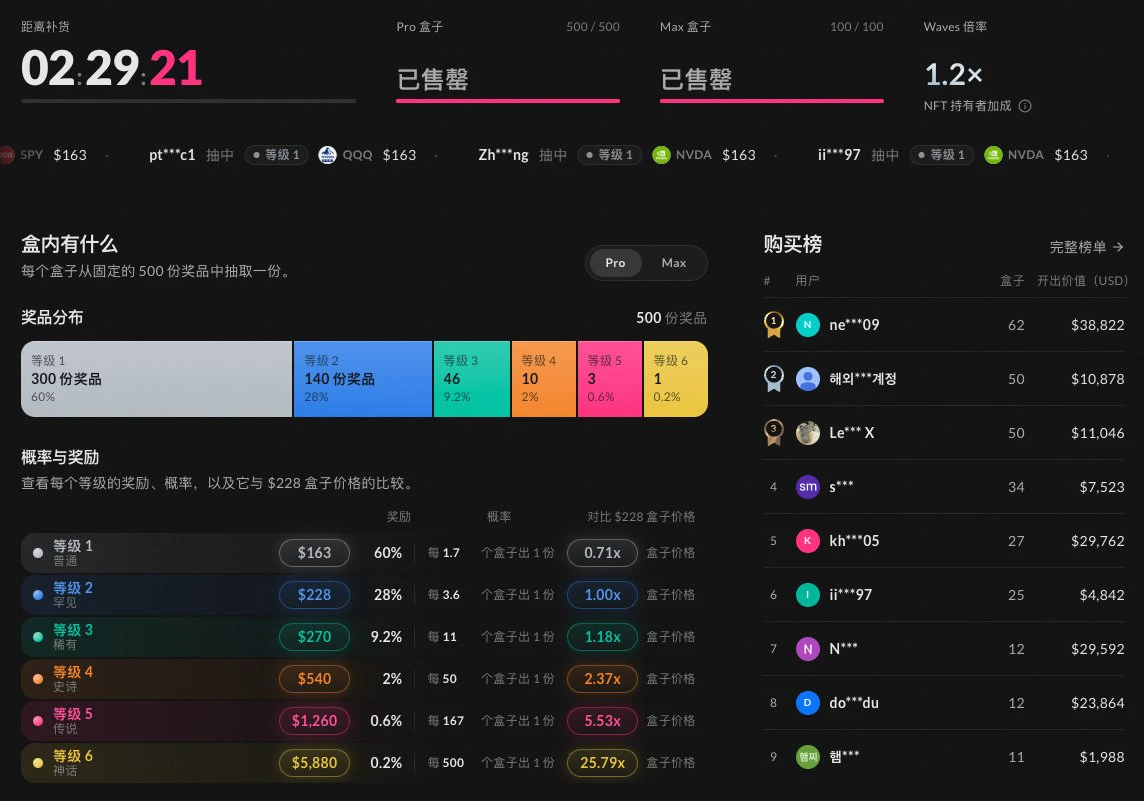
Task: Click the white dot of 等级 1 row
Action: click(x=38, y=553)
